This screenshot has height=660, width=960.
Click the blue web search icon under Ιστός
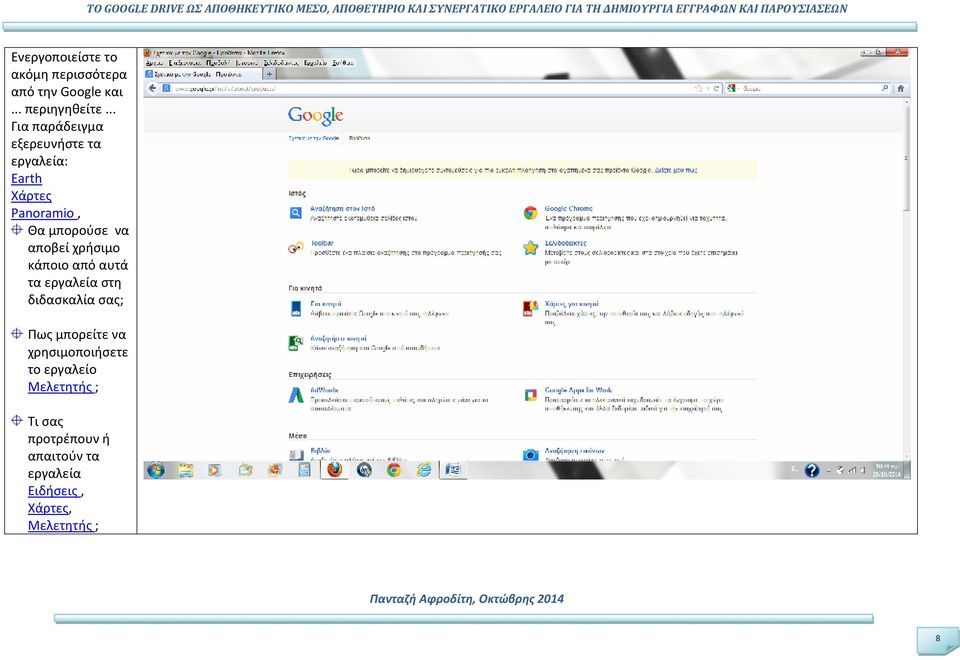coord(295,213)
